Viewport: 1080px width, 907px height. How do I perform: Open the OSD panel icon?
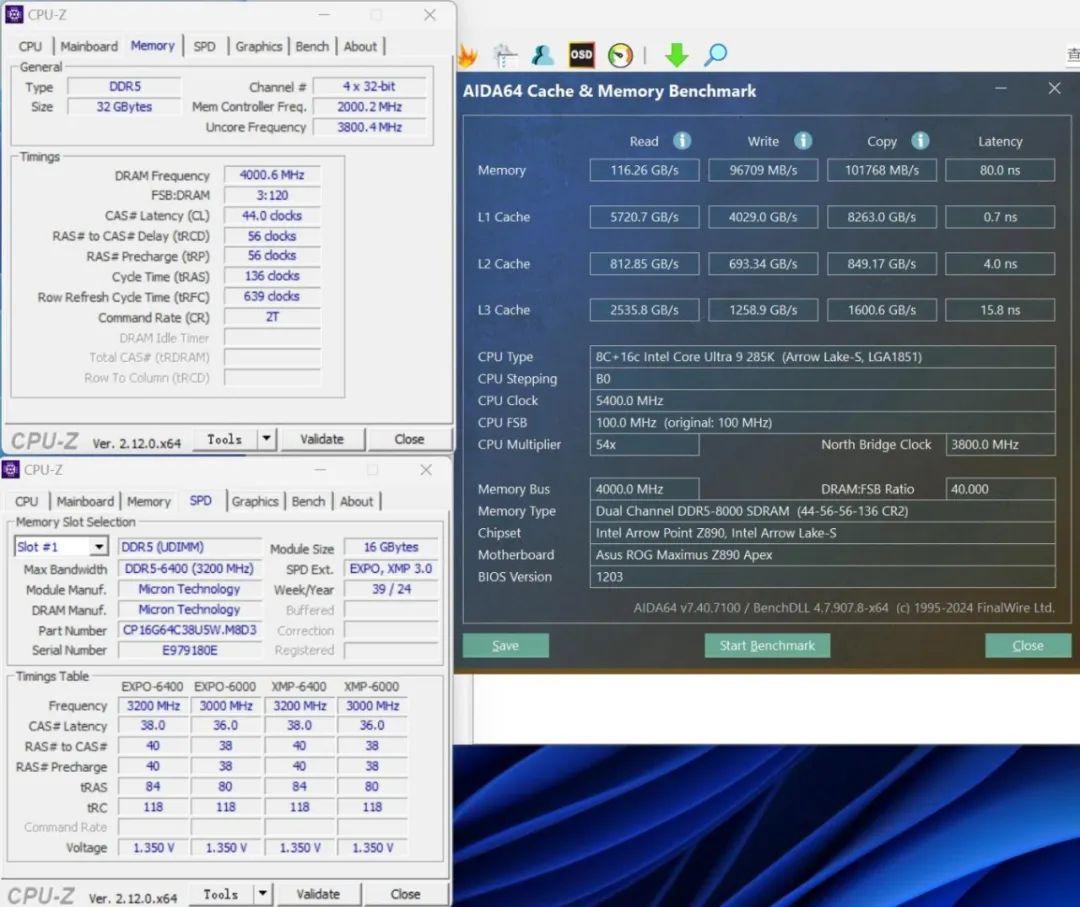point(581,55)
